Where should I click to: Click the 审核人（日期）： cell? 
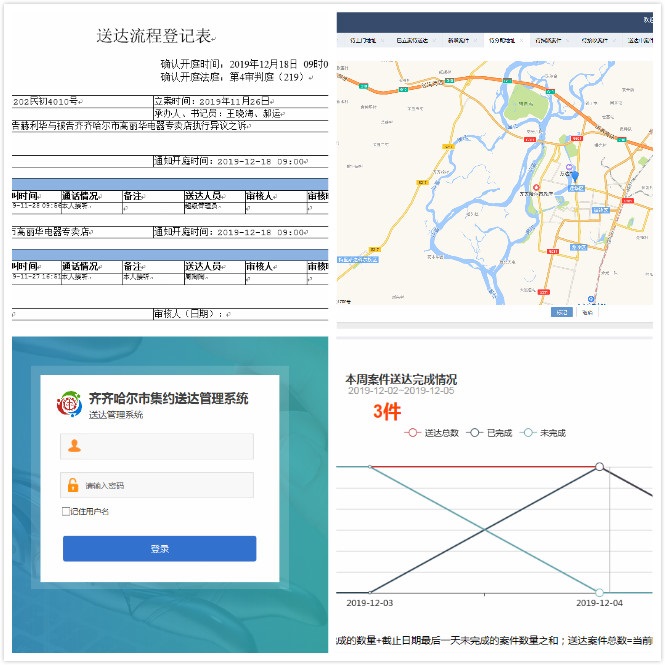click(240, 314)
